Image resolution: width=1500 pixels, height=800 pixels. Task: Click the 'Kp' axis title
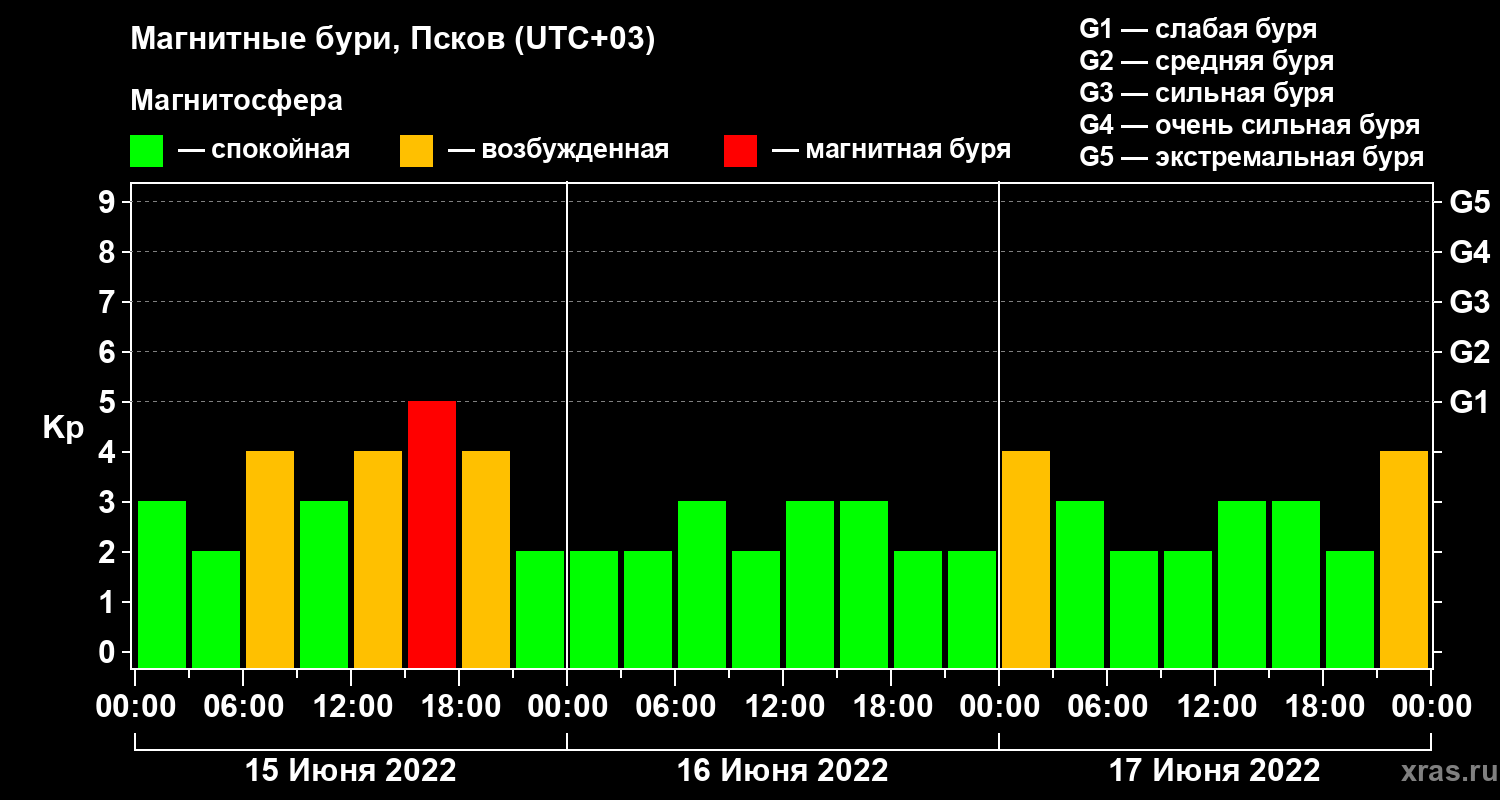[63, 428]
